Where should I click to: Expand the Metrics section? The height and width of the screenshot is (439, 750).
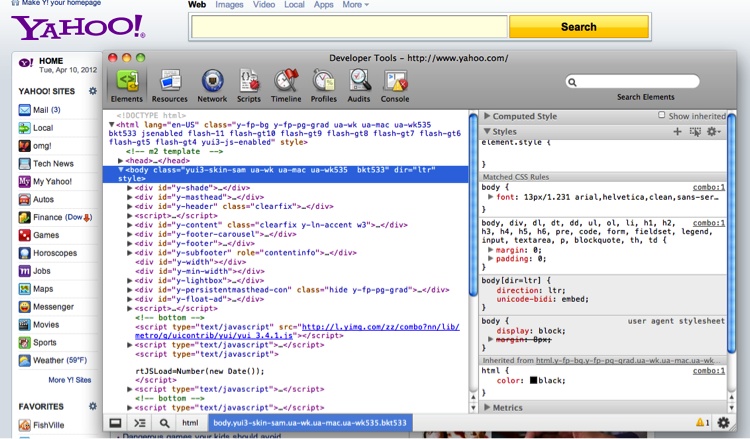pos(487,407)
